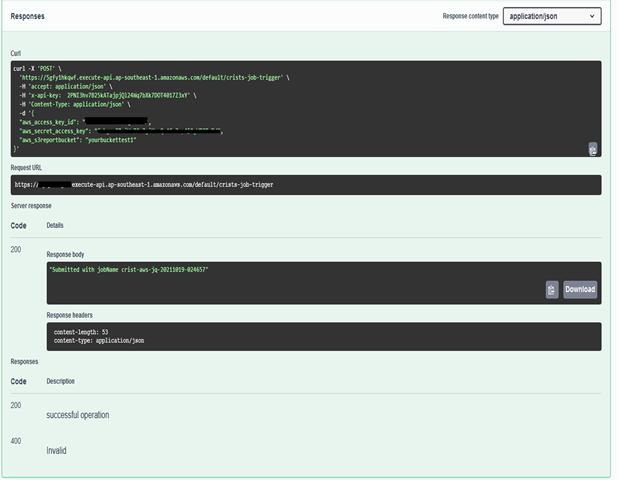618x481 pixels.
Task: Select the 400 response code row
Action: click(17, 440)
